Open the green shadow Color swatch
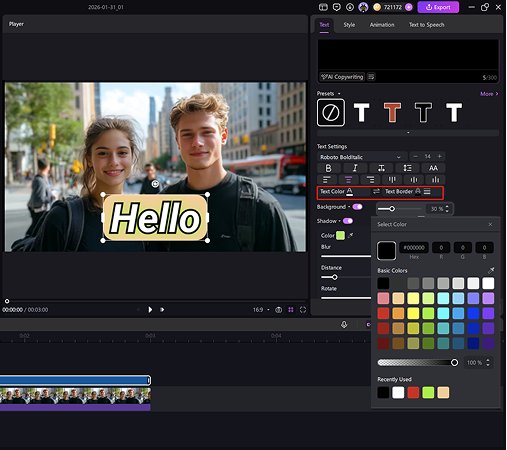This screenshot has width=507, height=450. (340, 235)
